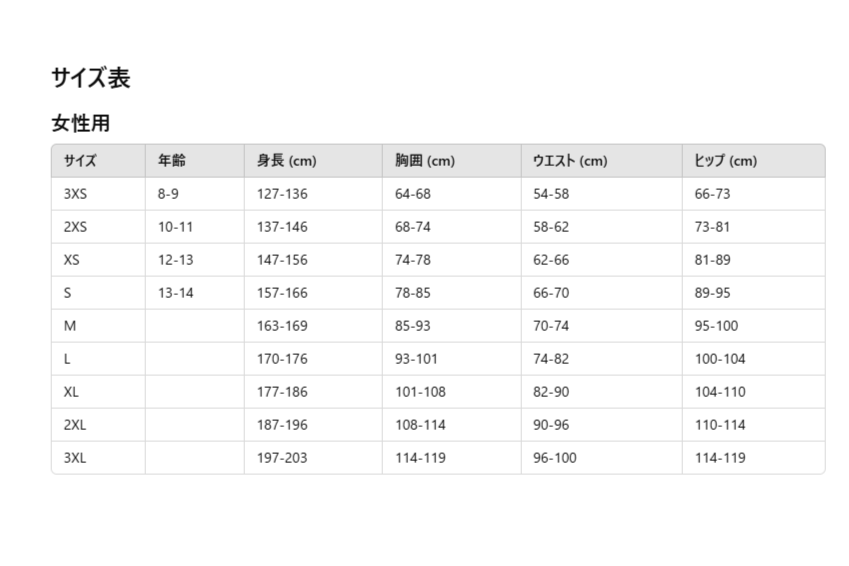Click the ヒップ (cm) column header
This screenshot has width=849, height=566.
(754, 161)
